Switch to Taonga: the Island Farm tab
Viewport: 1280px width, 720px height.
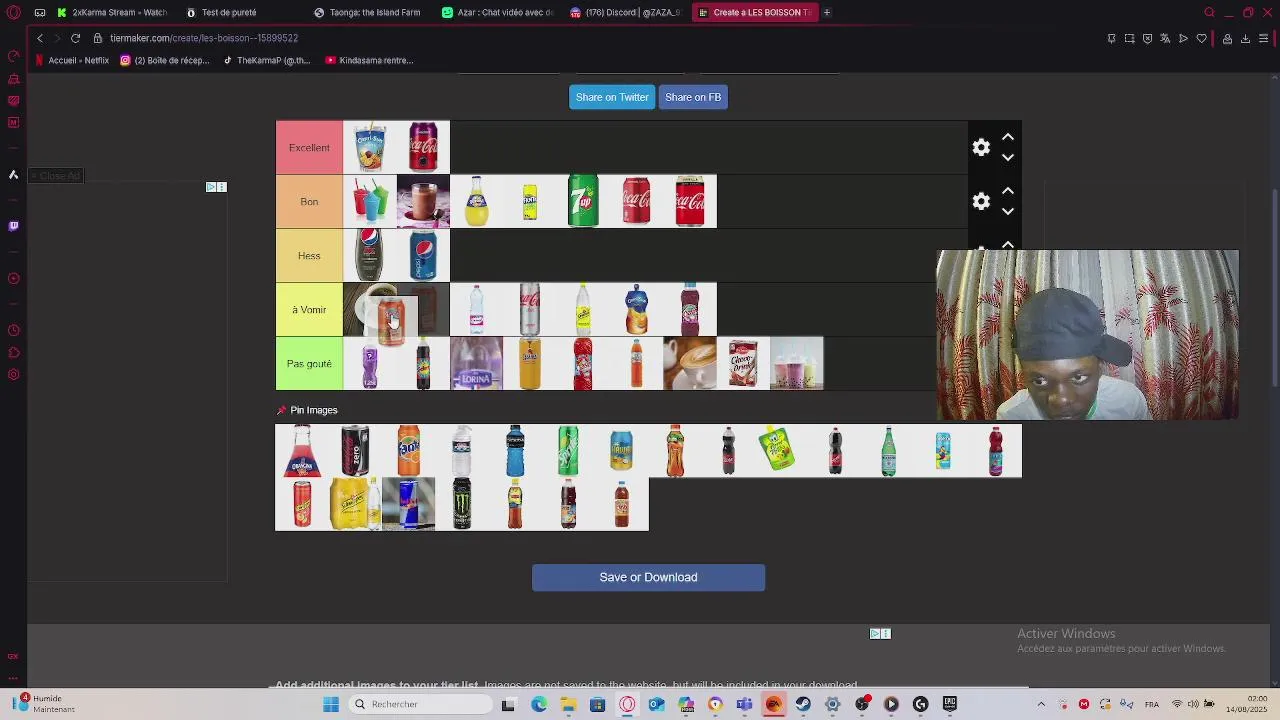click(x=367, y=12)
